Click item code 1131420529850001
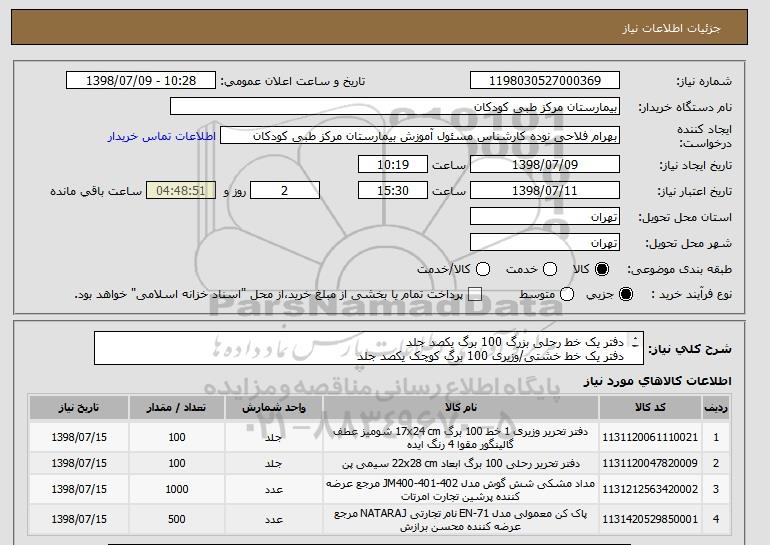The height and width of the screenshot is (545, 770). click(x=650, y=519)
